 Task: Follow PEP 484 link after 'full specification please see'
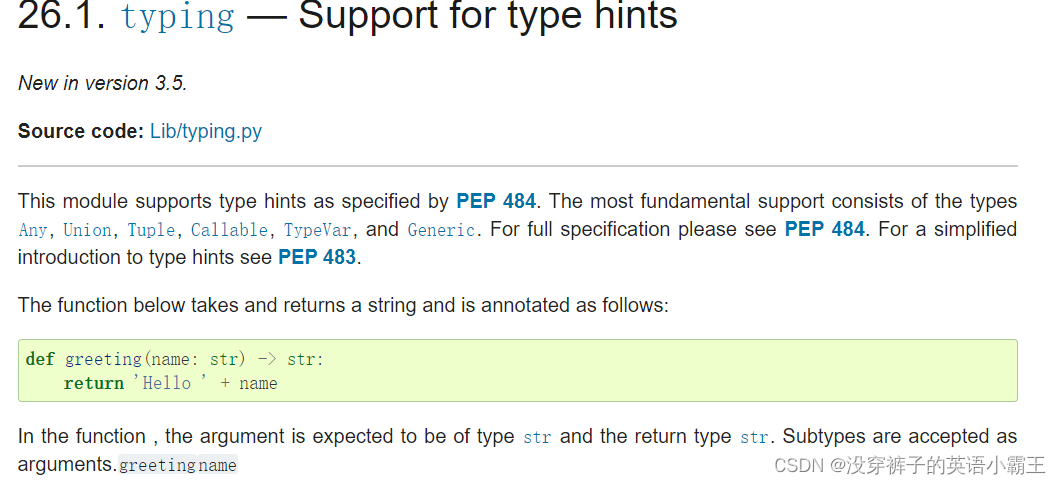pos(825,229)
